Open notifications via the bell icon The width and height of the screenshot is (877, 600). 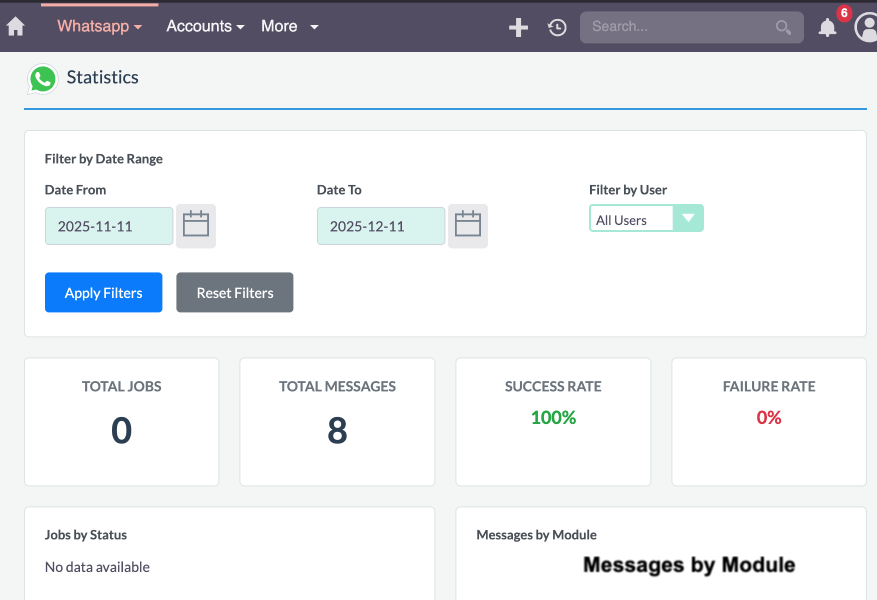click(827, 27)
